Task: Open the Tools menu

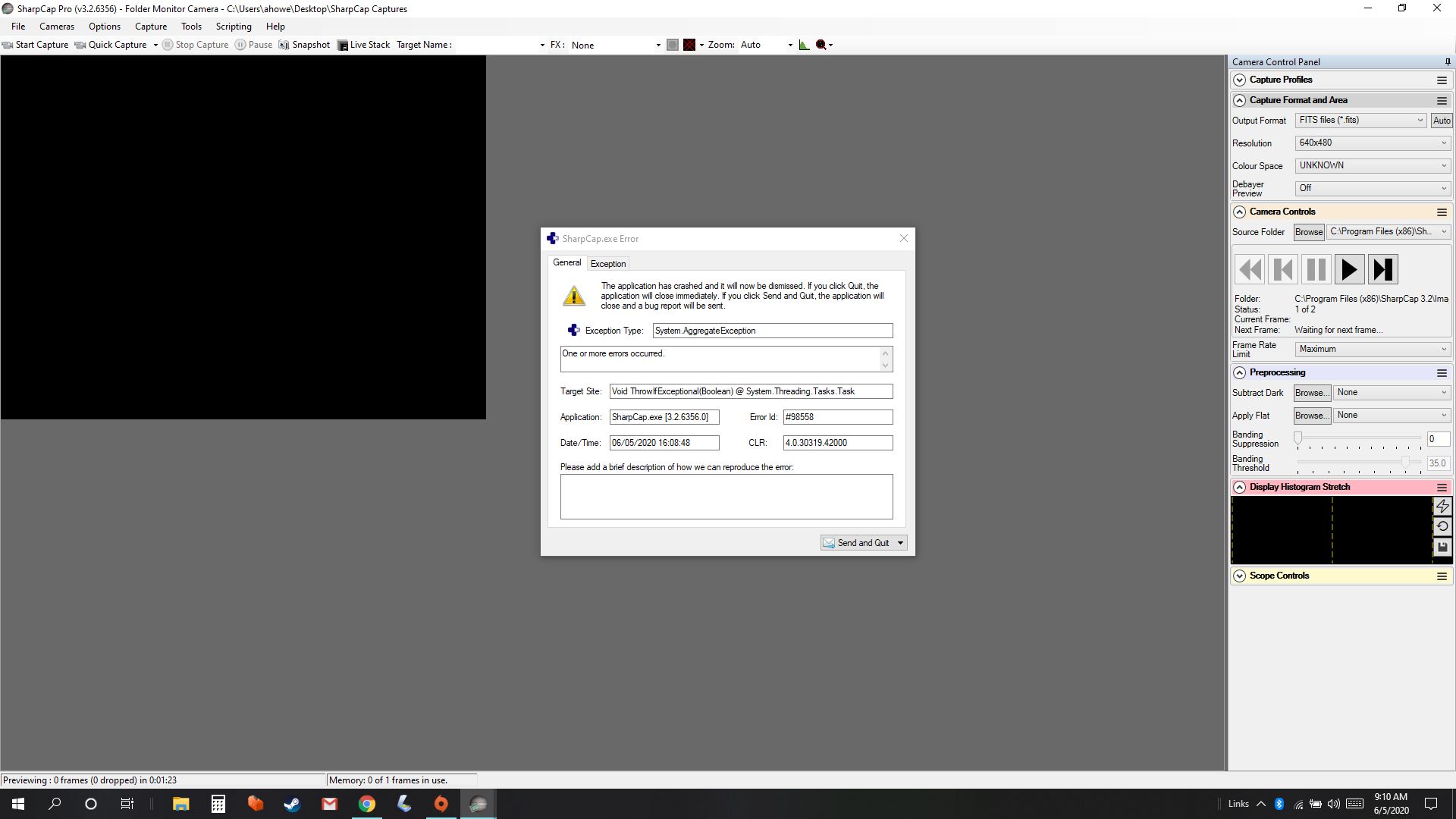Action: click(x=191, y=27)
